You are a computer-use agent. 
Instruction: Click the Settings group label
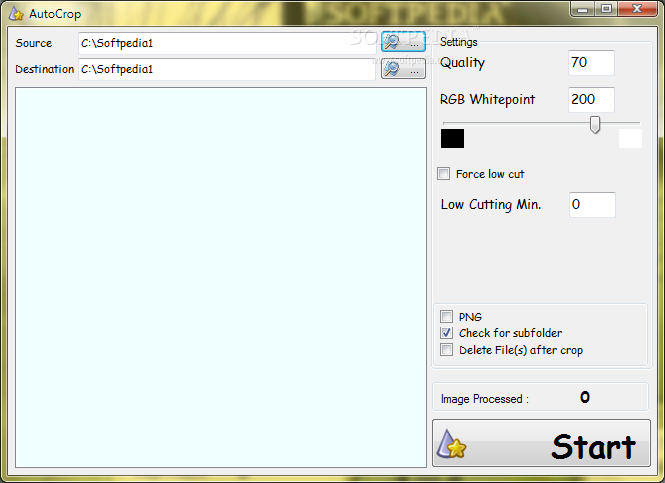(x=458, y=42)
